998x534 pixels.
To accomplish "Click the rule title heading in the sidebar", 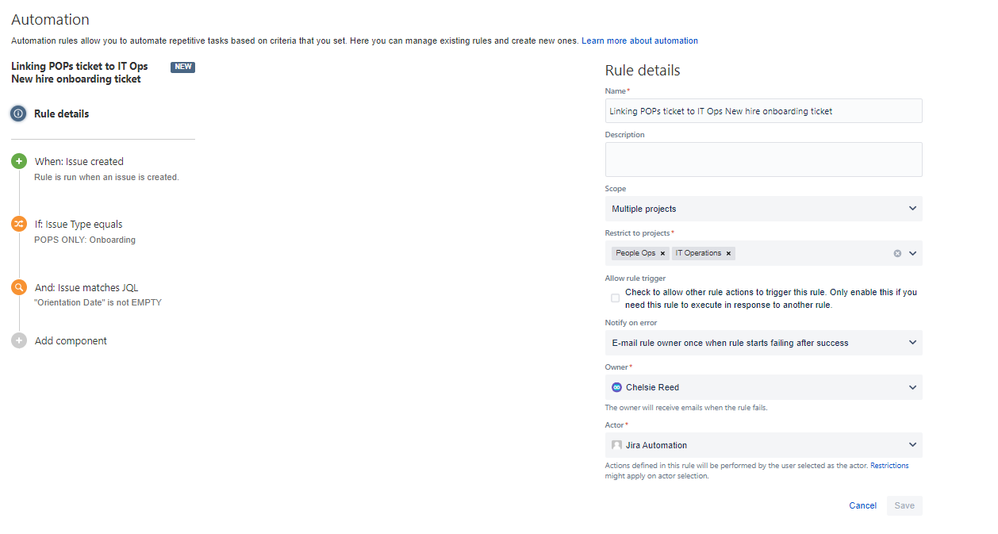I will click(x=80, y=73).
